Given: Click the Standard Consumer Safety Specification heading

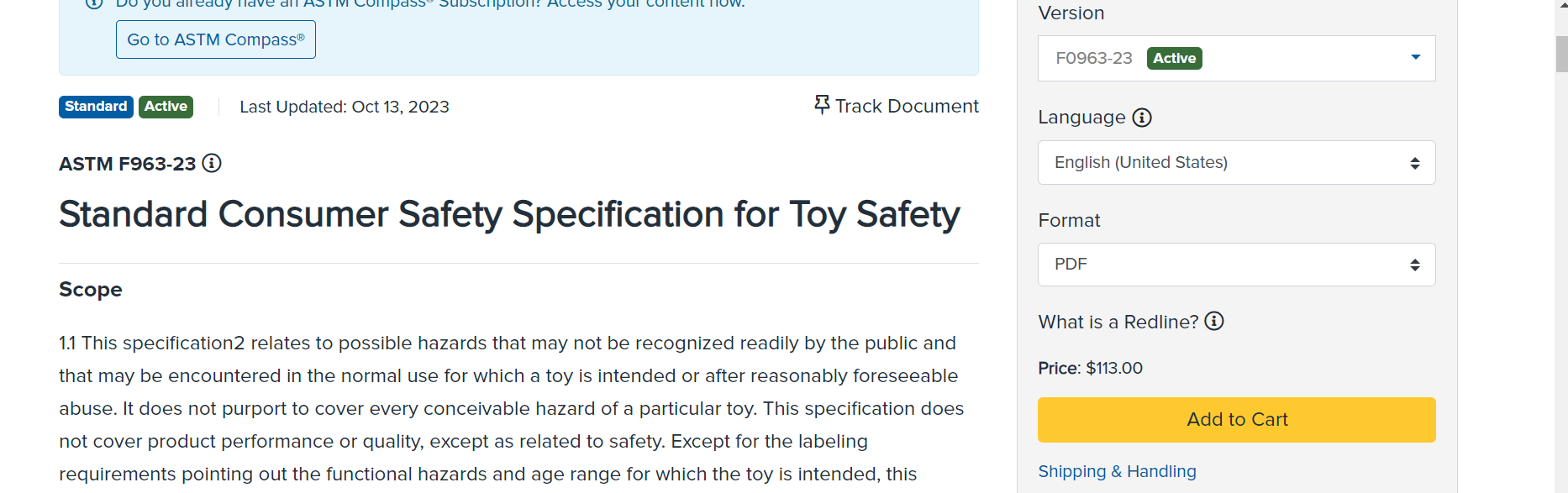Looking at the screenshot, I should tap(509, 214).
